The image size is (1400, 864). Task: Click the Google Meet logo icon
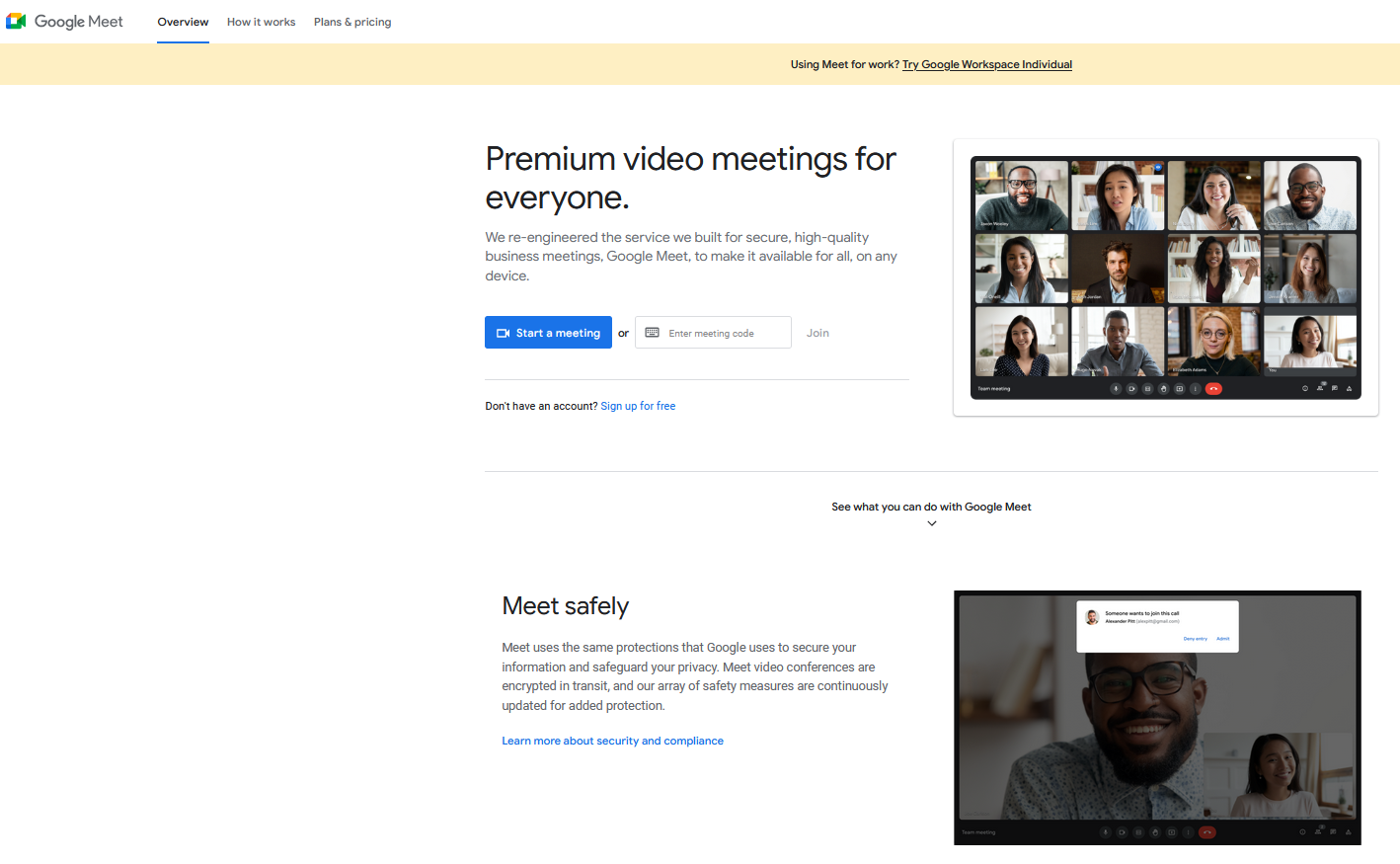(x=16, y=21)
